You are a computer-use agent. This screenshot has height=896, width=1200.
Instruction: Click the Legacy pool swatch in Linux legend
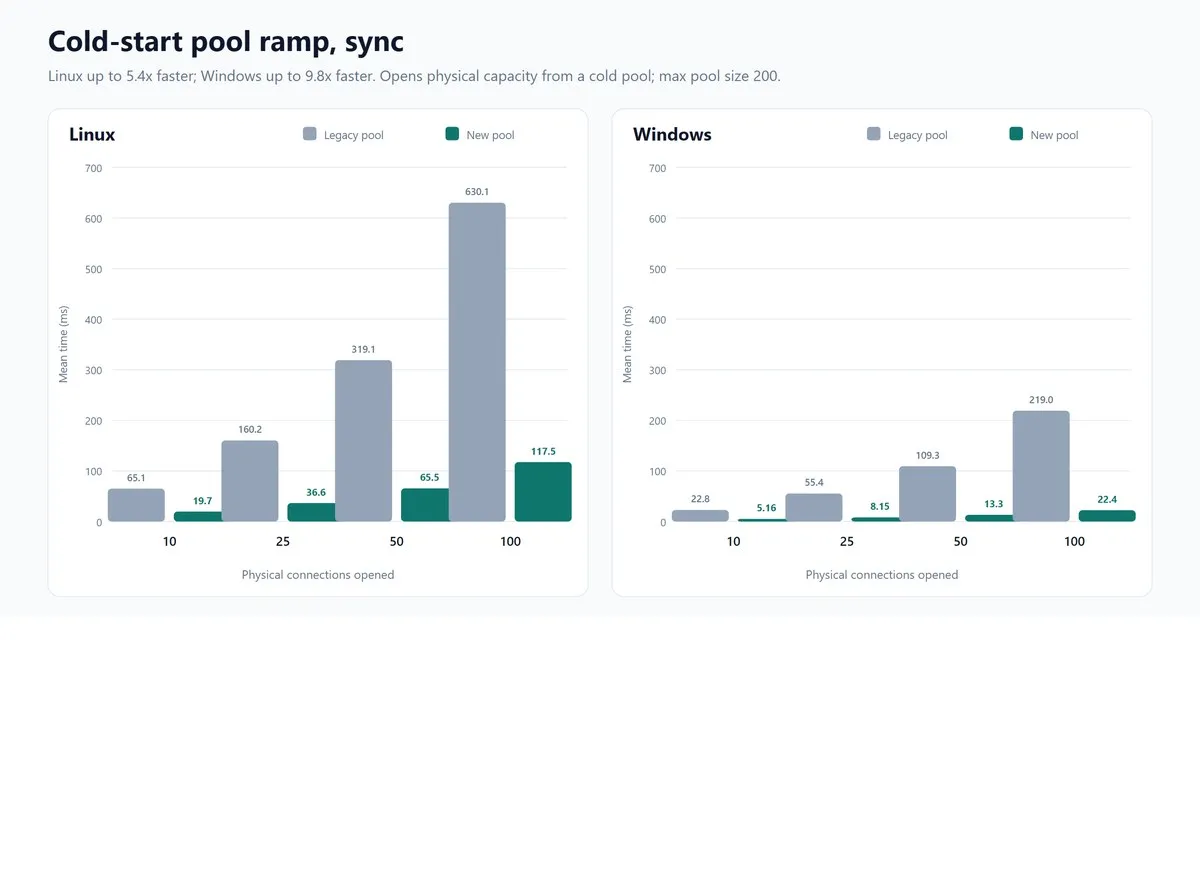point(310,134)
